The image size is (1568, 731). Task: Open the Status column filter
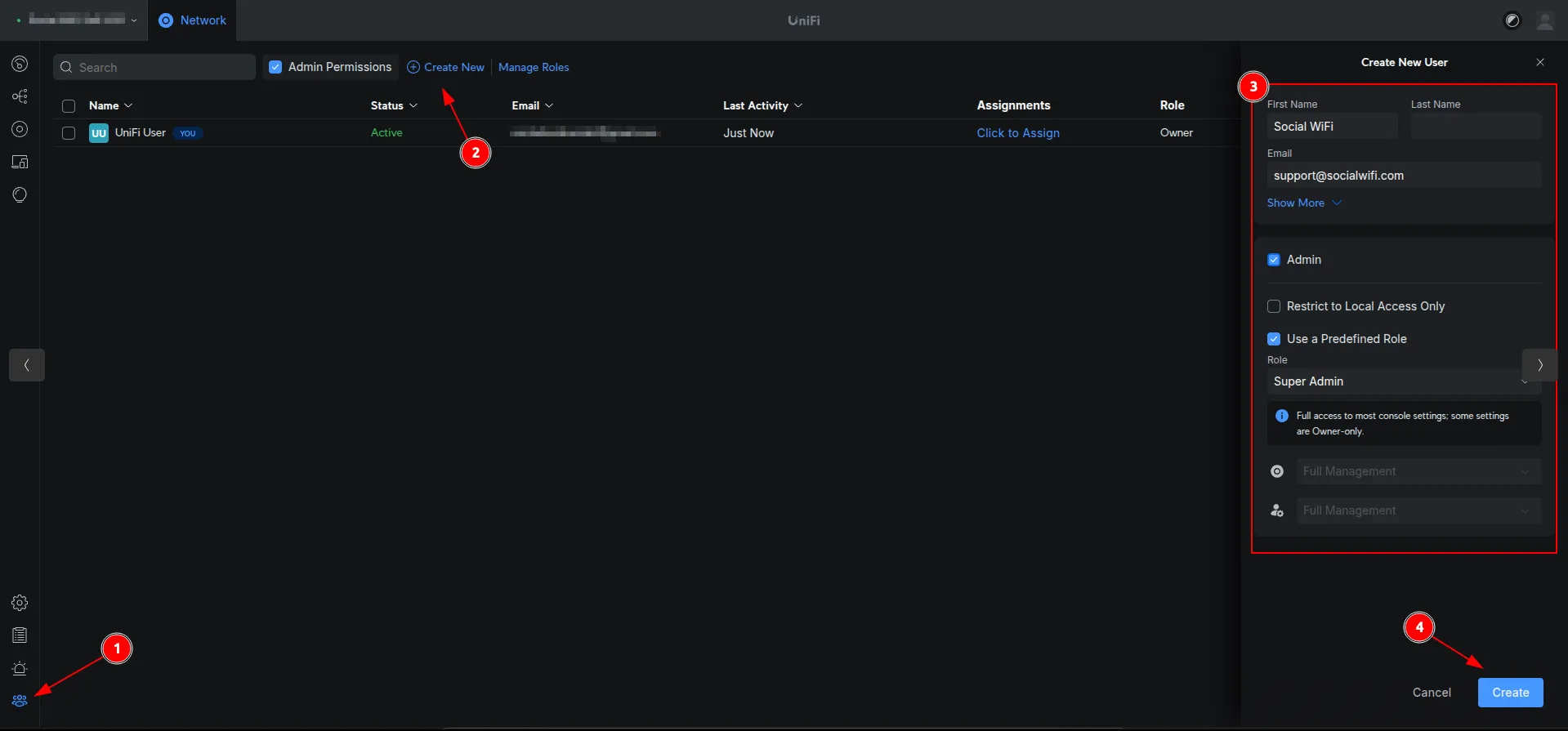click(x=413, y=105)
